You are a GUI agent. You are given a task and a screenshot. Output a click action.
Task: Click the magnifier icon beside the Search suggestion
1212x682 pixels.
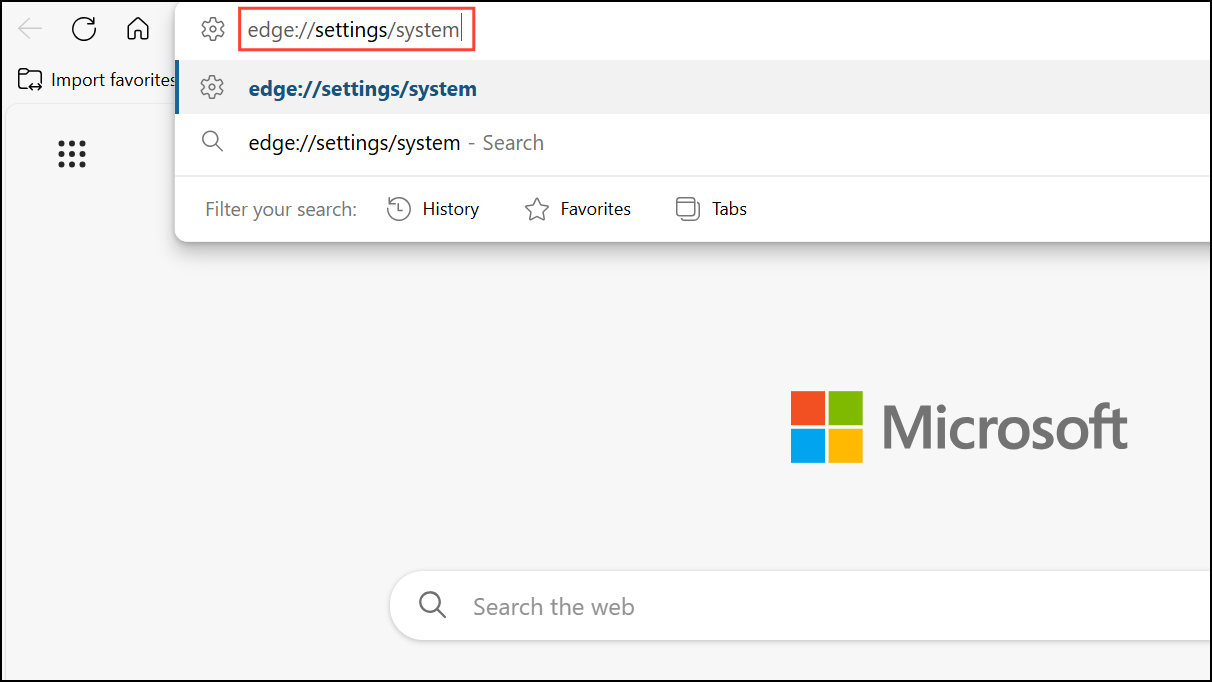coord(212,142)
